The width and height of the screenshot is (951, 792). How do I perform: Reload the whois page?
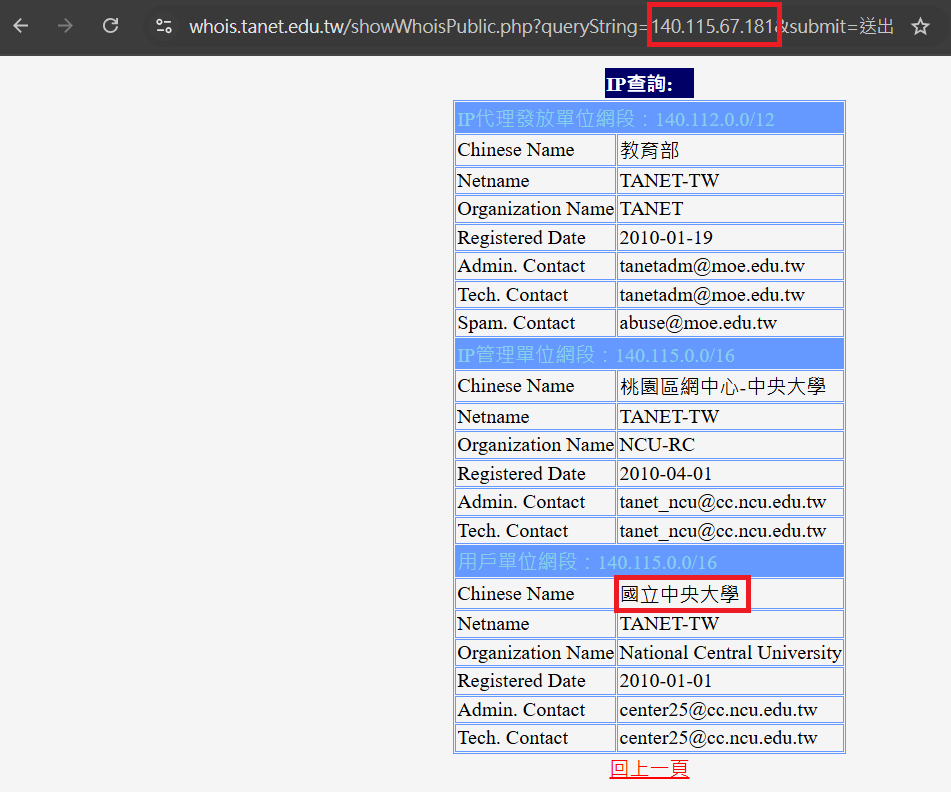point(110,26)
